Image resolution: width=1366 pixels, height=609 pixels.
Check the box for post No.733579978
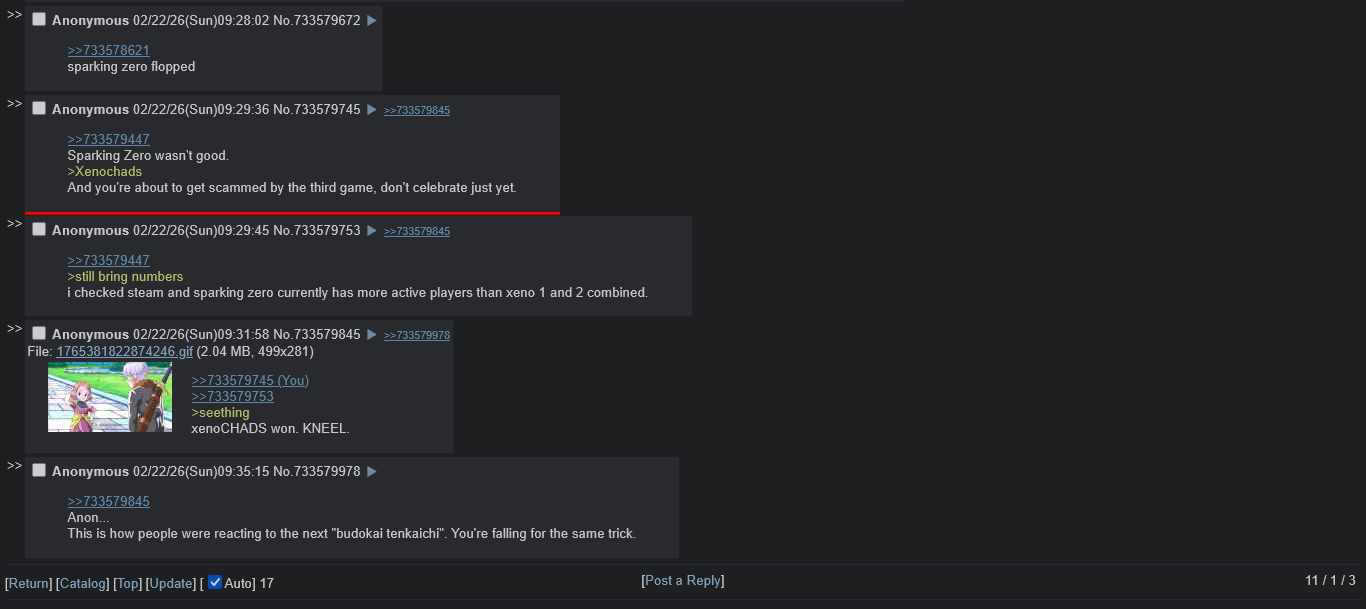coord(39,470)
